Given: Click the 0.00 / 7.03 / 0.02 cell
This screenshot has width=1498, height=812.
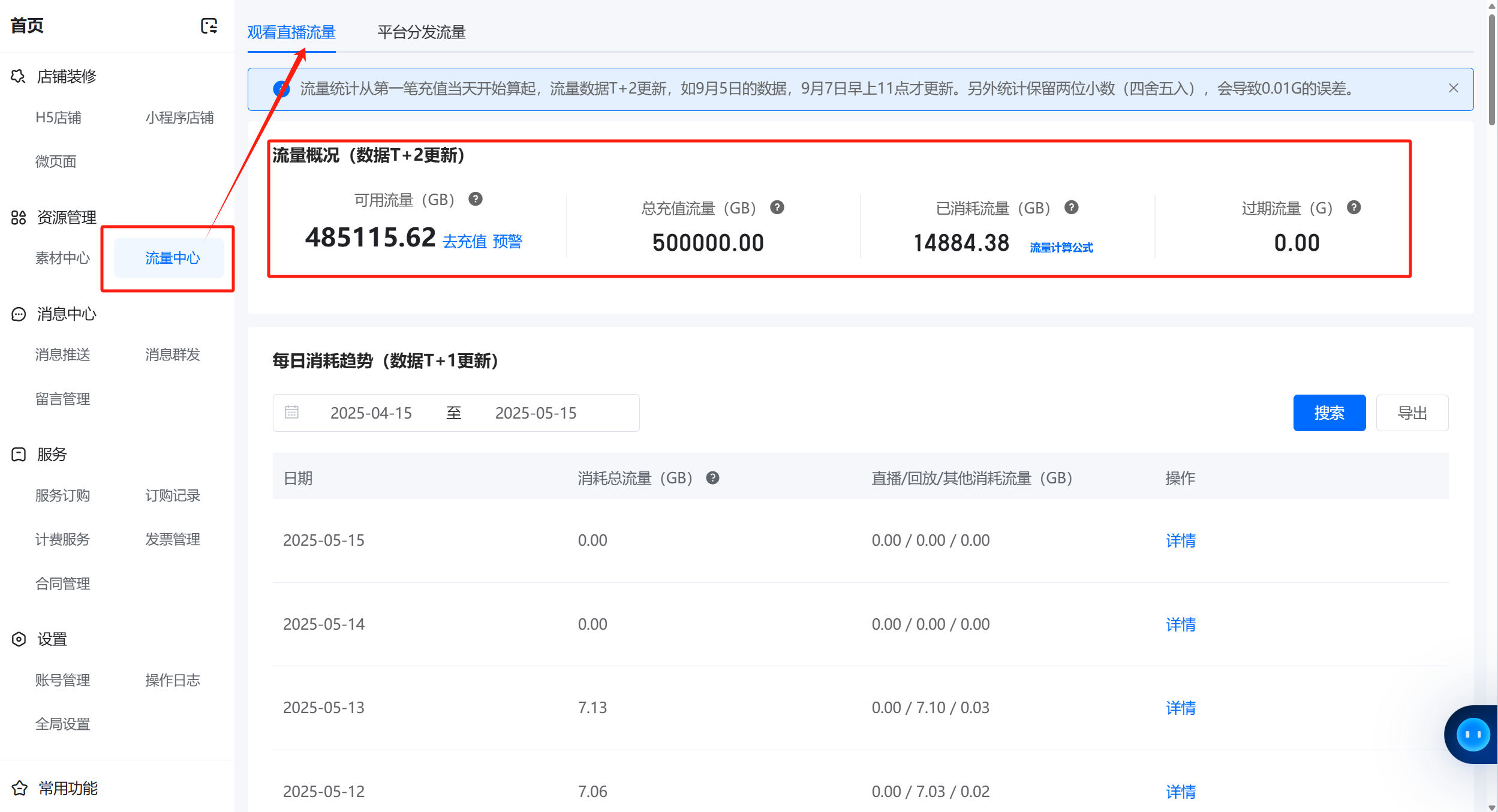Looking at the screenshot, I should point(931,792).
